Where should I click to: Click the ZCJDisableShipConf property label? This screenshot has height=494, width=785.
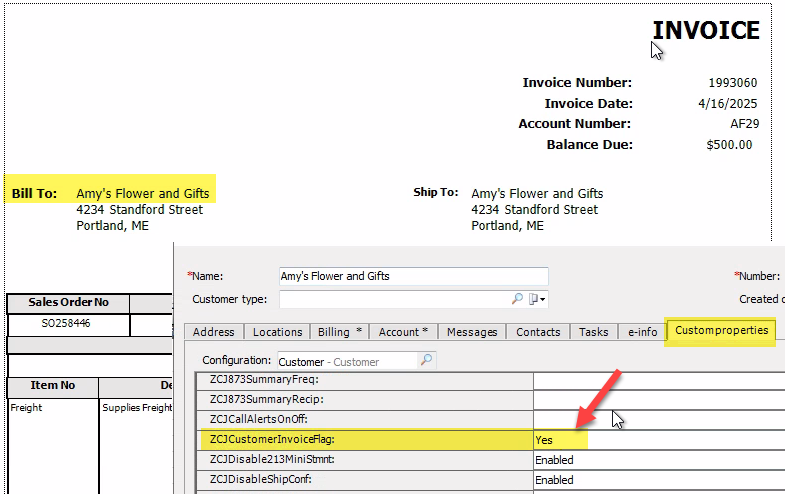pyautogui.click(x=261, y=479)
